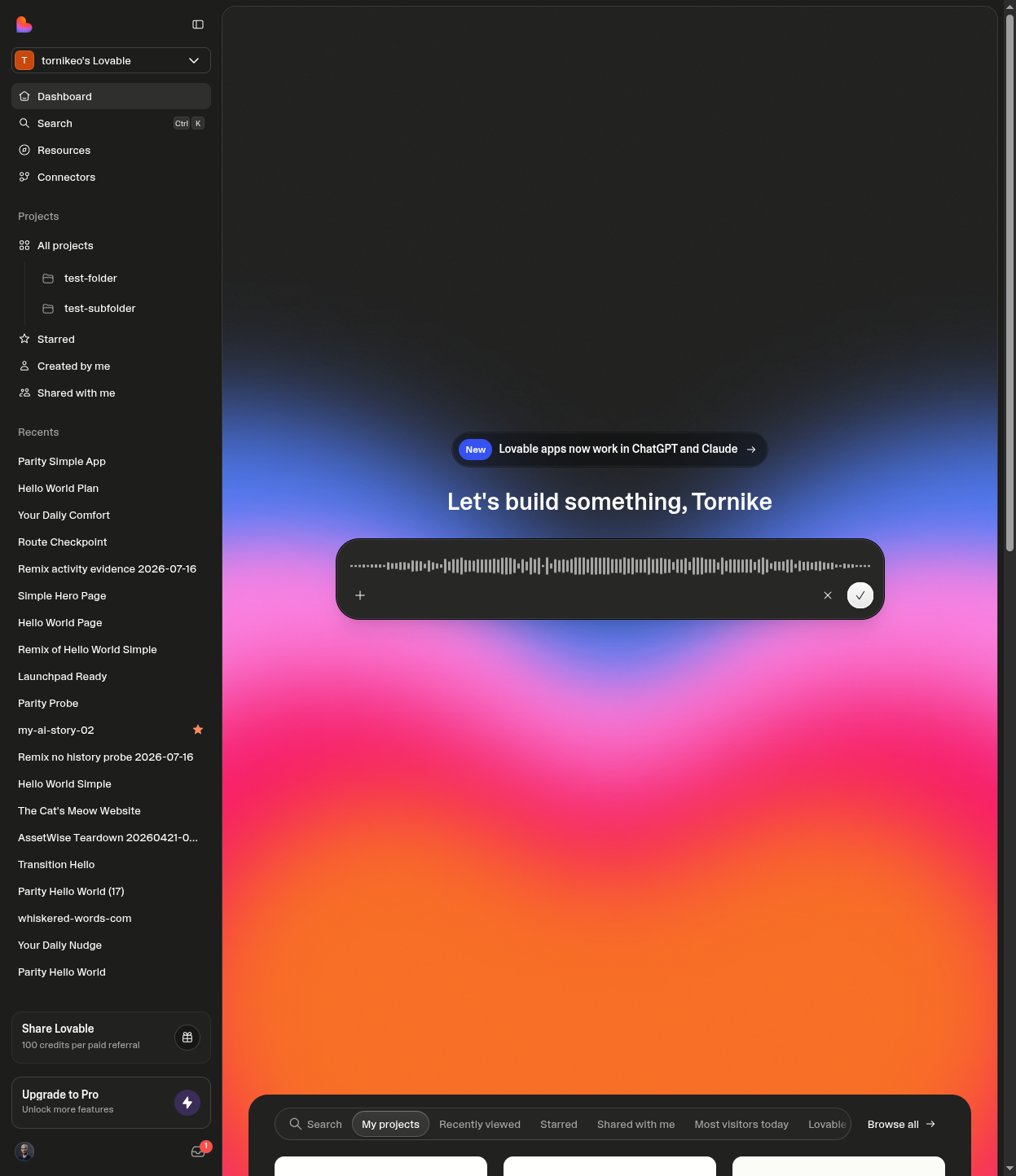
Task: Select the My projects tab
Action: 391,1124
